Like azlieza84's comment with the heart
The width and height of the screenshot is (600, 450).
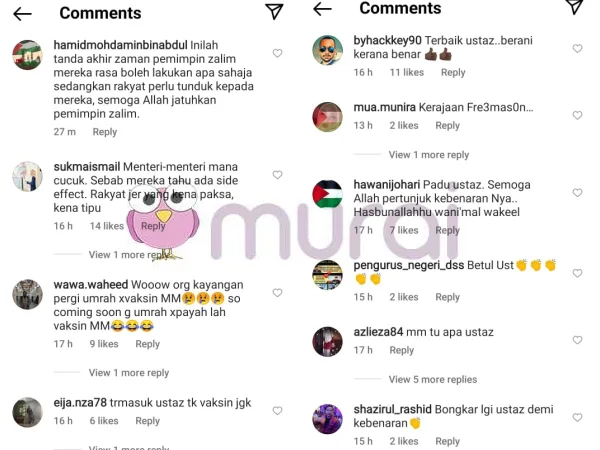577,340
